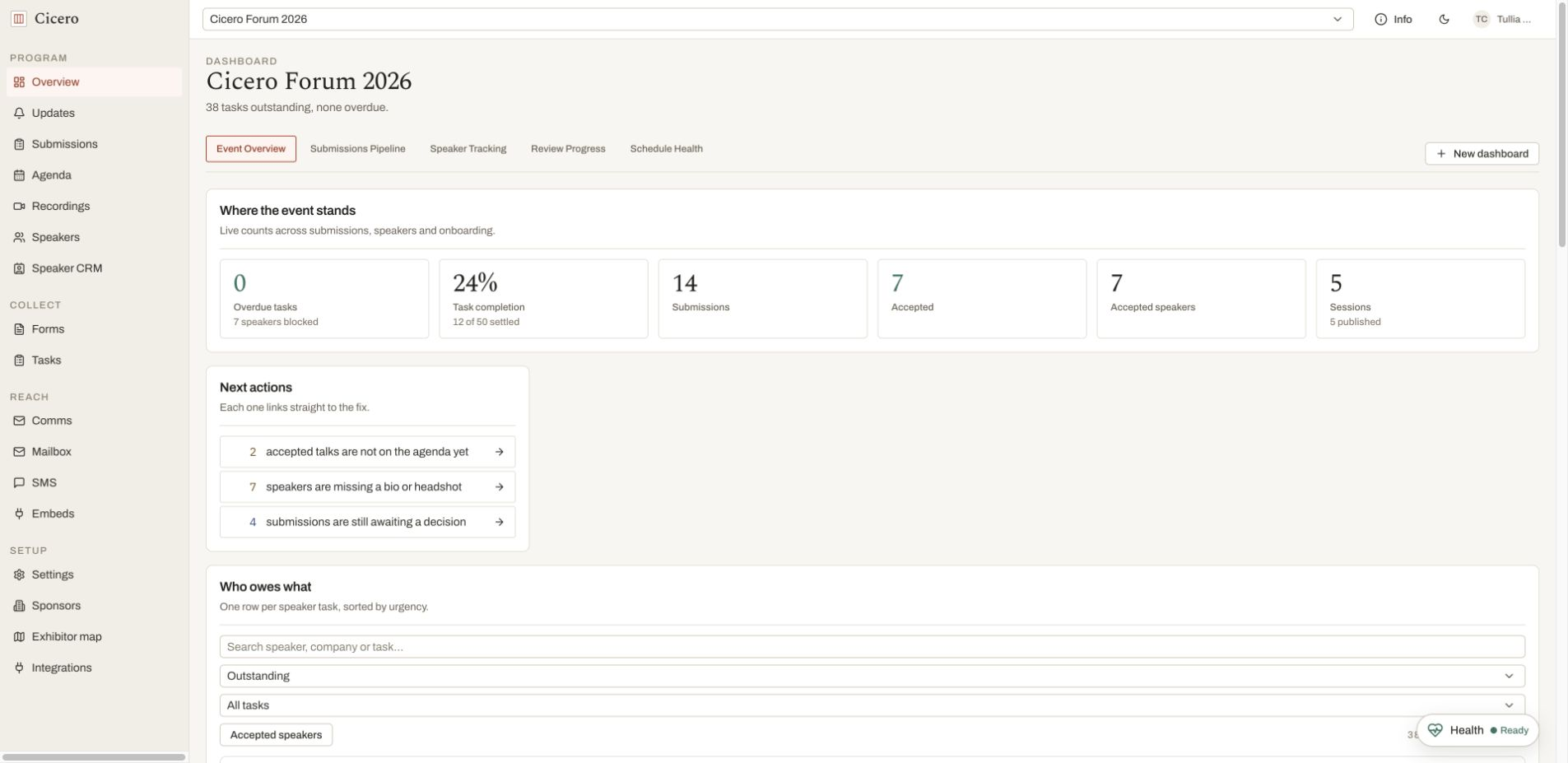
Task: Click the SMS chat bubble icon
Action: click(19, 482)
